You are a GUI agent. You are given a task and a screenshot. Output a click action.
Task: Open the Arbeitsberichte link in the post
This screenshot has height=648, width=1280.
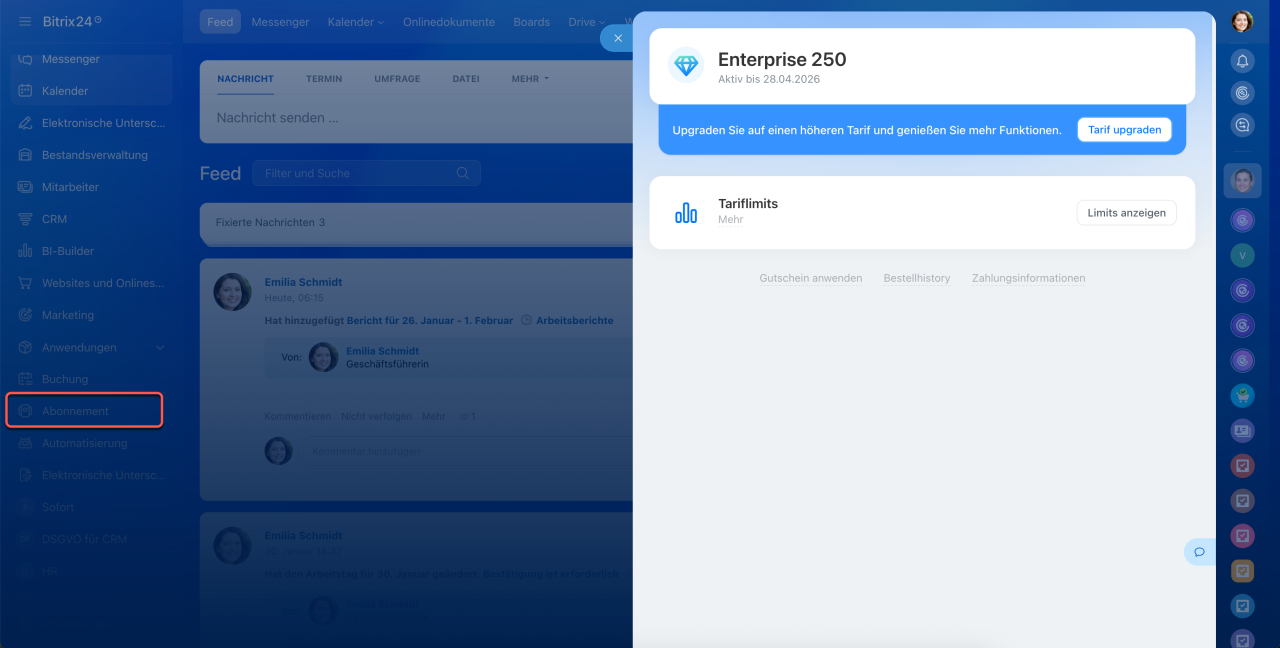click(x=575, y=321)
